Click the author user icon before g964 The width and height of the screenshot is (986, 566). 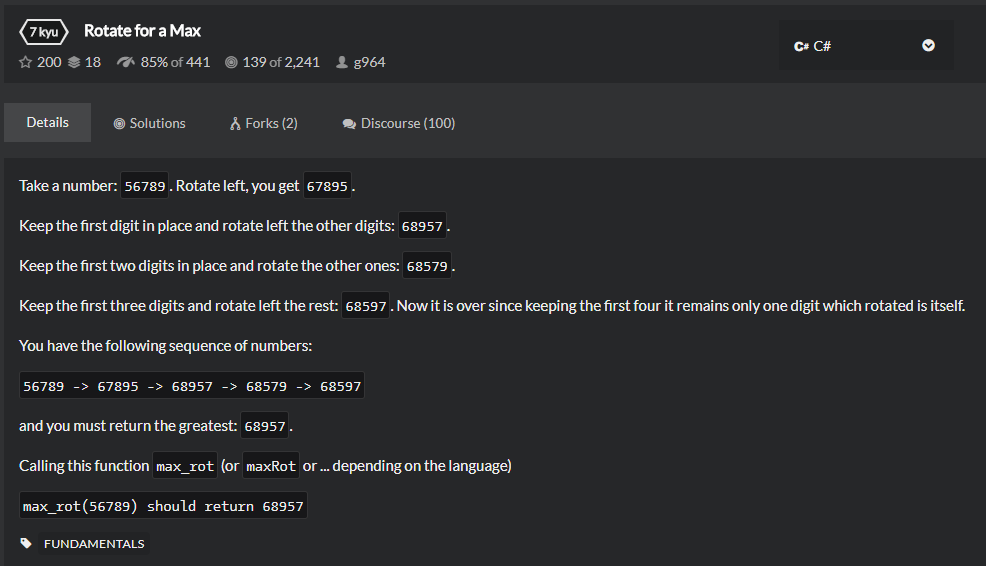point(342,62)
